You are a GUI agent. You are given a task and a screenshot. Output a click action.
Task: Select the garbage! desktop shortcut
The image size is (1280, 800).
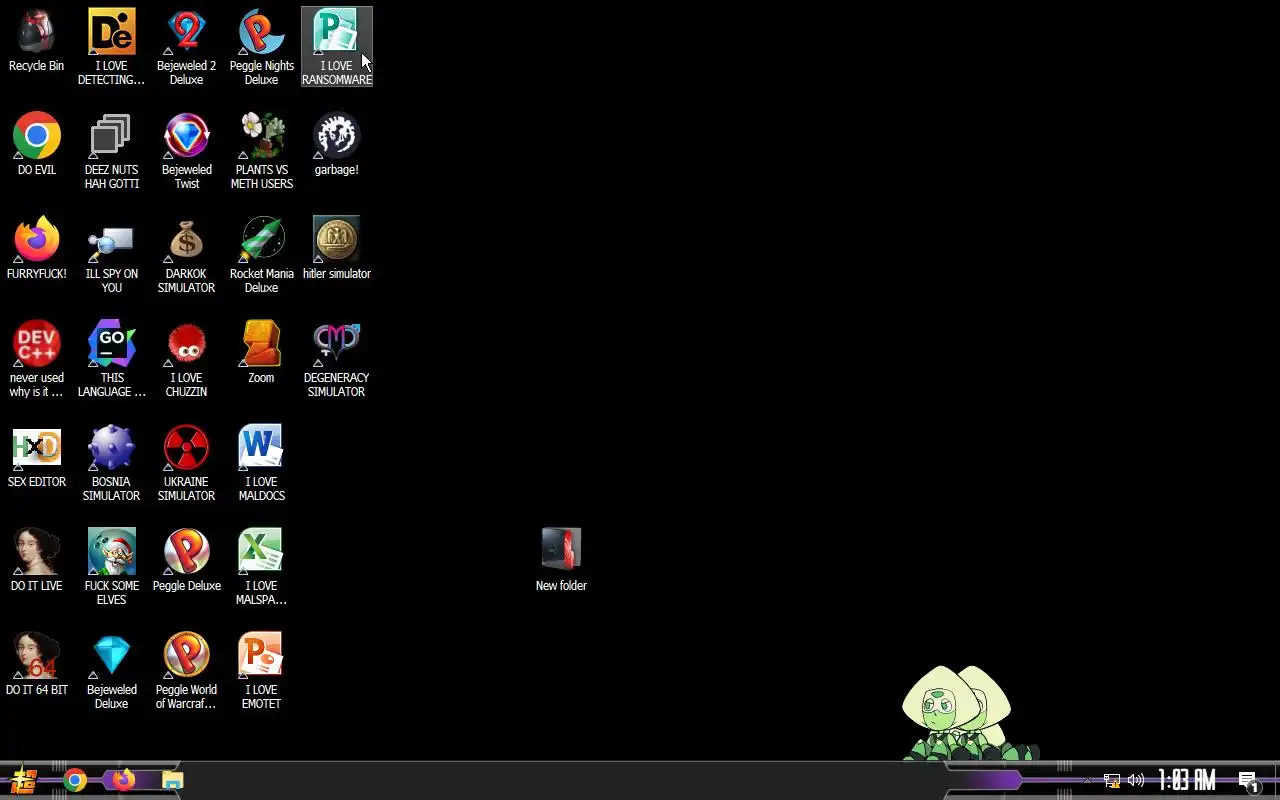[336, 145]
